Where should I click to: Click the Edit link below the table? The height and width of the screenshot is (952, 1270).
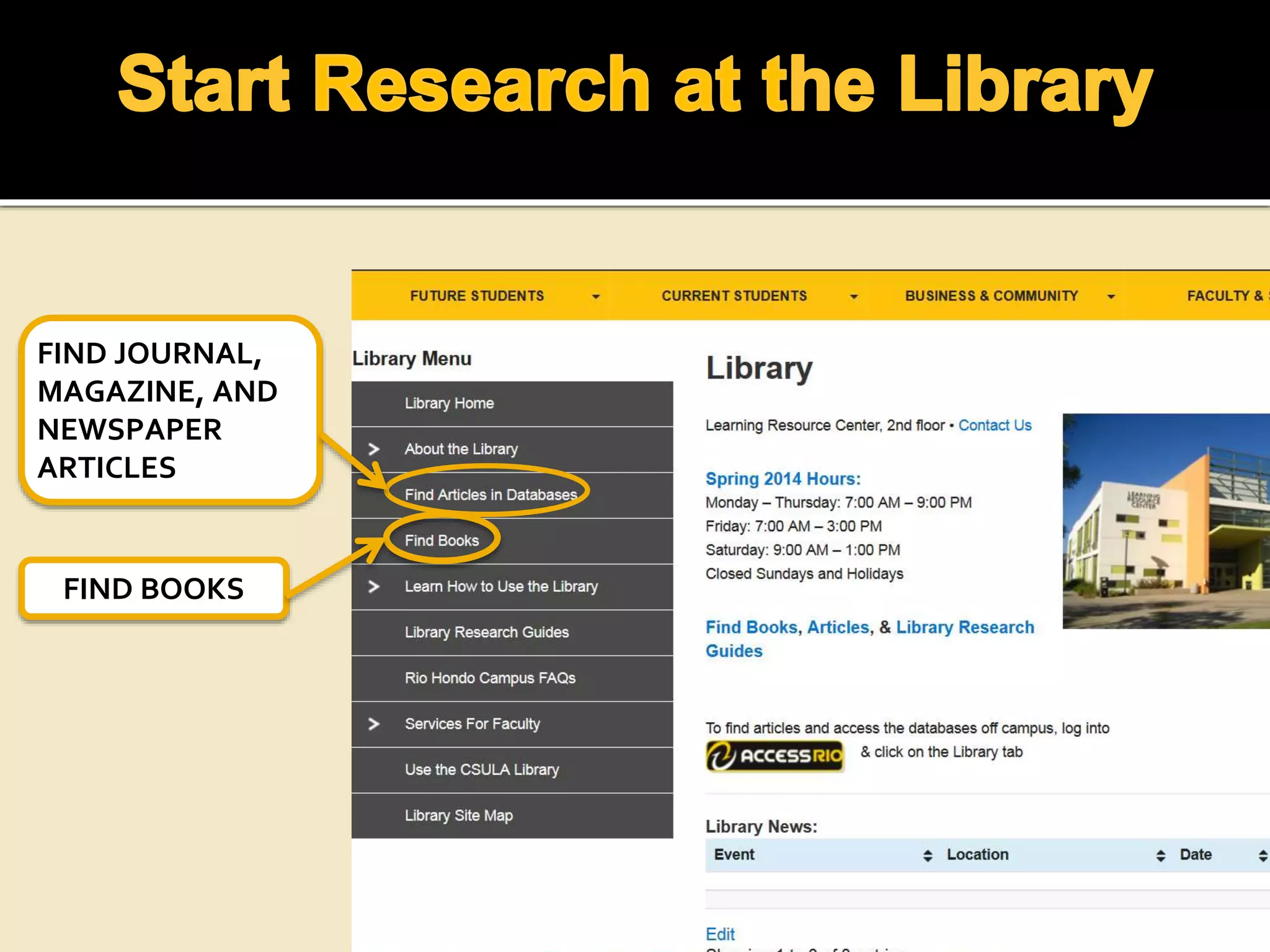pyautogui.click(x=720, y=934)
